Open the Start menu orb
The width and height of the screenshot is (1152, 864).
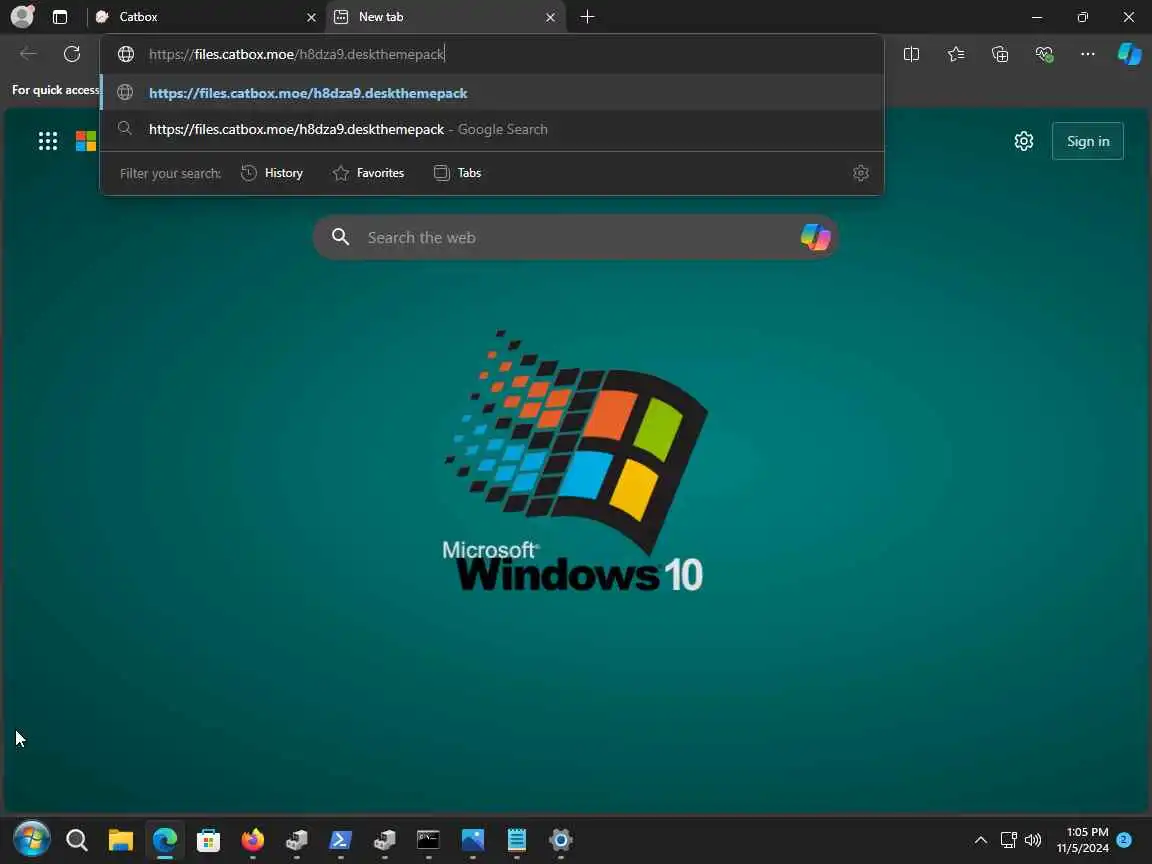tap(32, 839)
